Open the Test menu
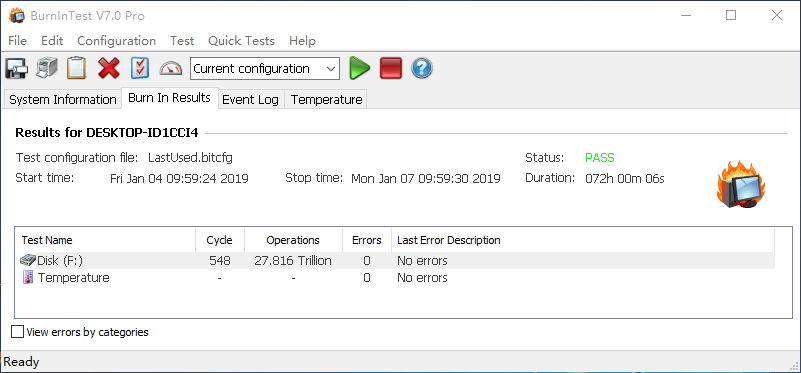The width and height of the screenshot is (801, 373). click(x=182, y=41)
